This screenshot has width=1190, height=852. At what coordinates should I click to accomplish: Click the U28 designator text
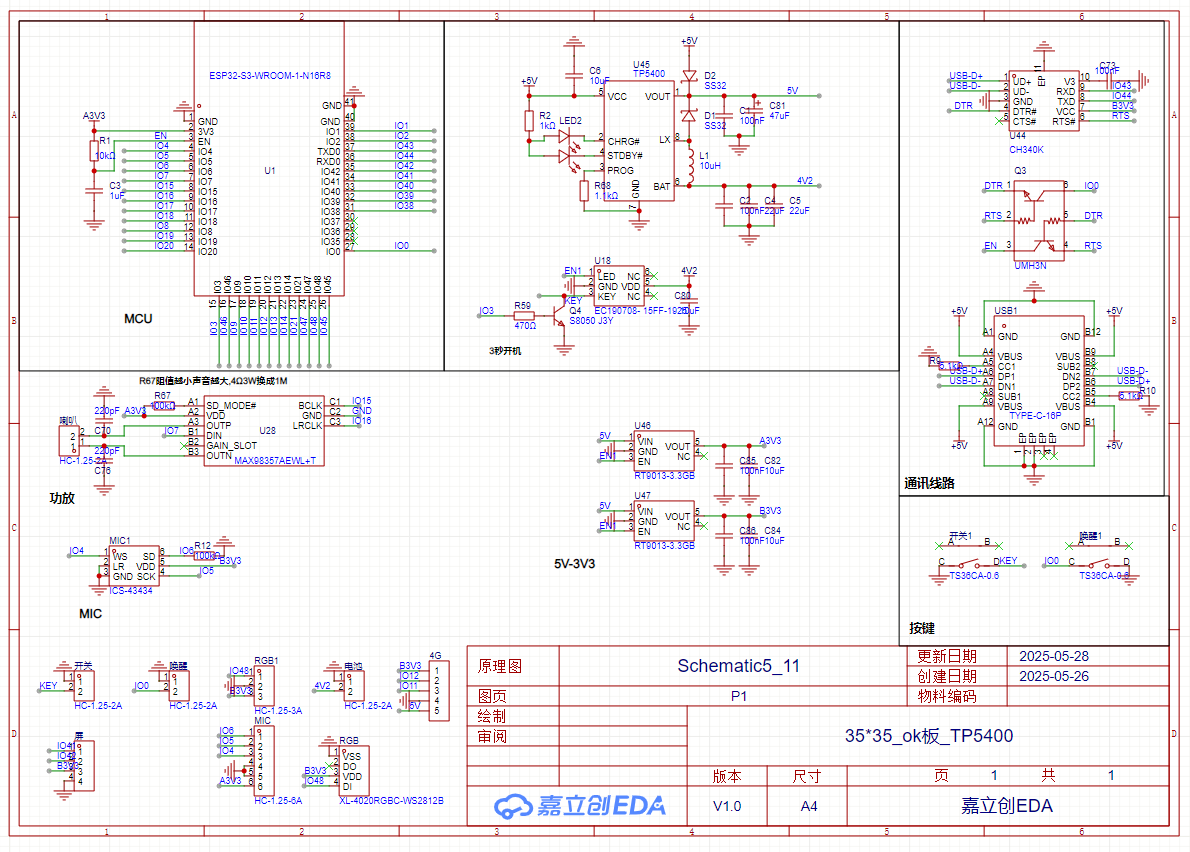pyautogui.click(x=267, y=430)
